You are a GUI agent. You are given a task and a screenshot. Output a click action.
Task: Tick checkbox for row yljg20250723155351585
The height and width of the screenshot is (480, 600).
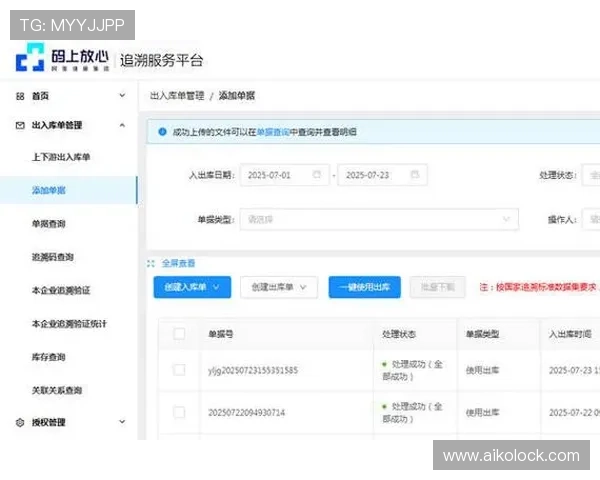tap(179, 370)
